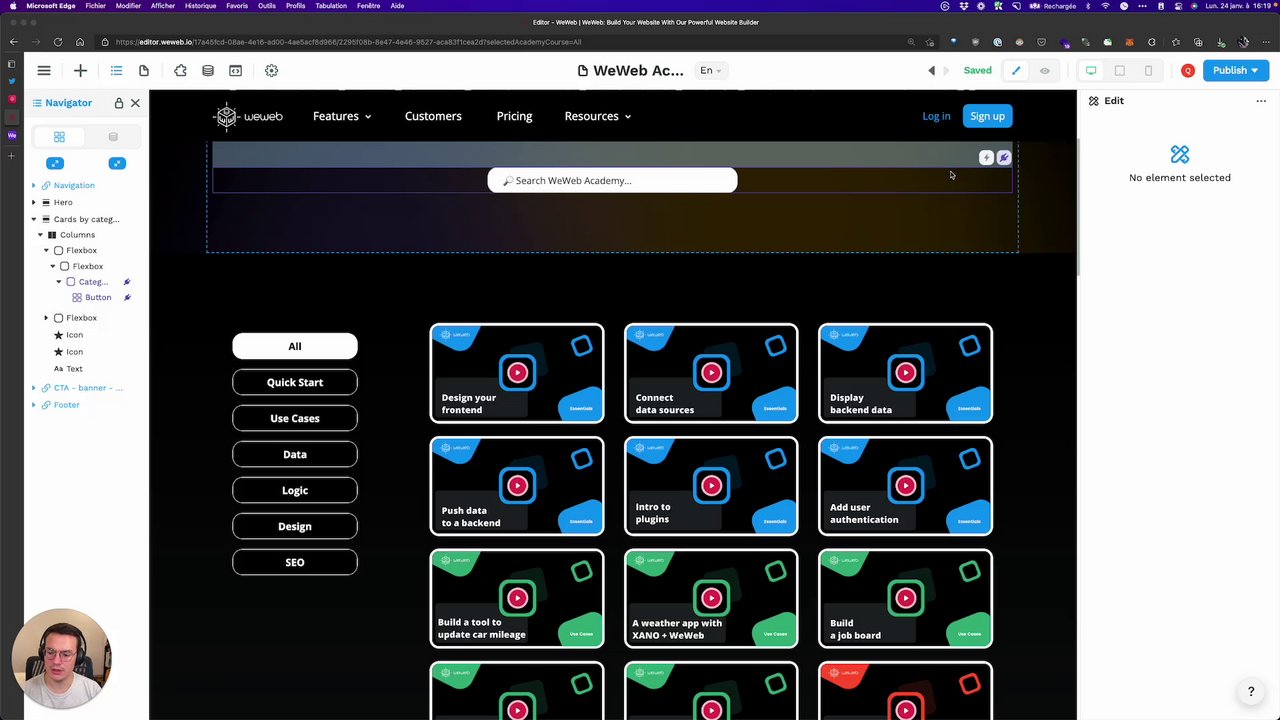The width and height of the screenshot is (1280, 720).
Task: Select the database tab in Navigator
Action: (x=113, y=137)
